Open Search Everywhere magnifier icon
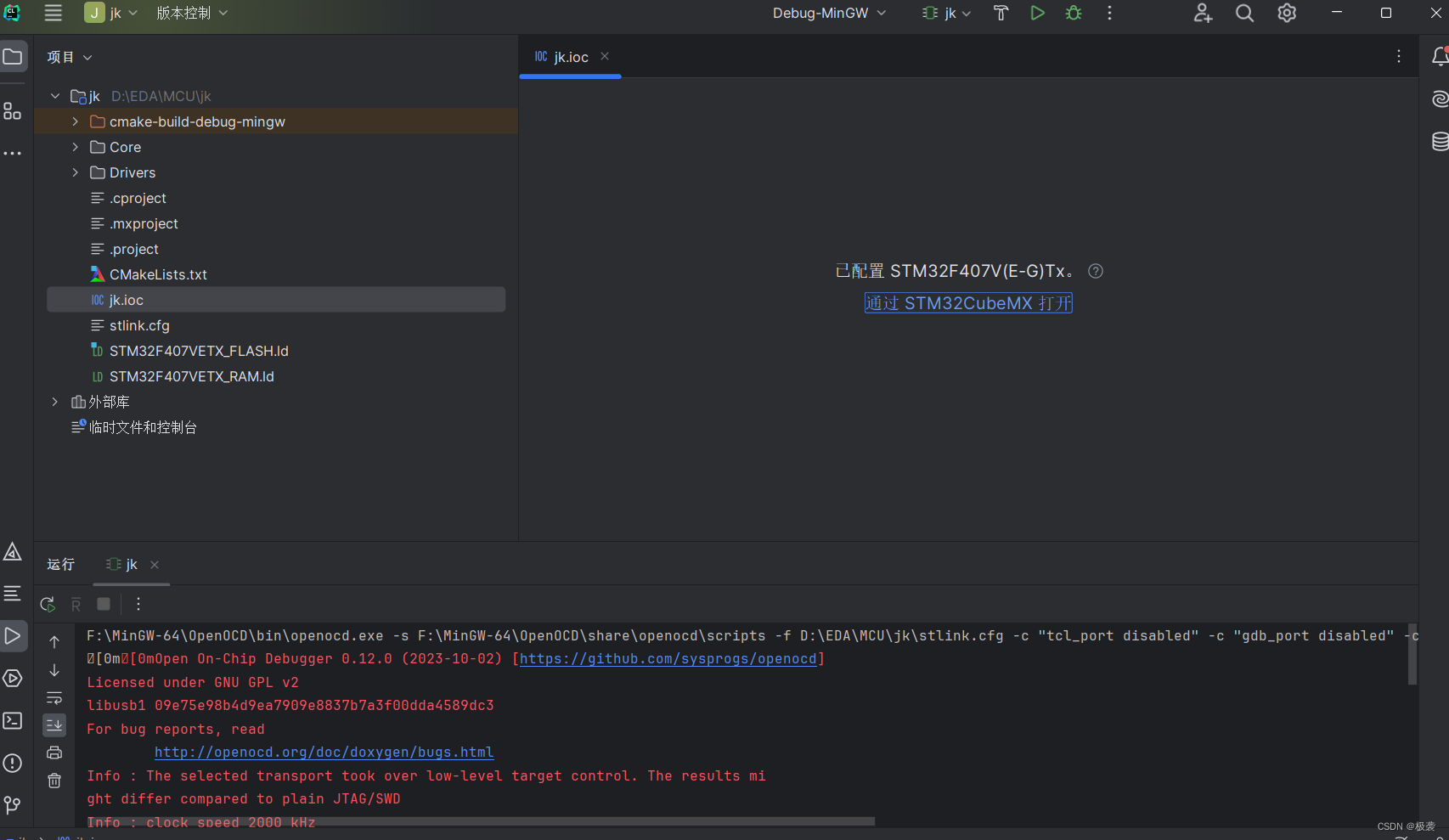This screenshot has height=840, width=1449. click(x=1244, y=13)
